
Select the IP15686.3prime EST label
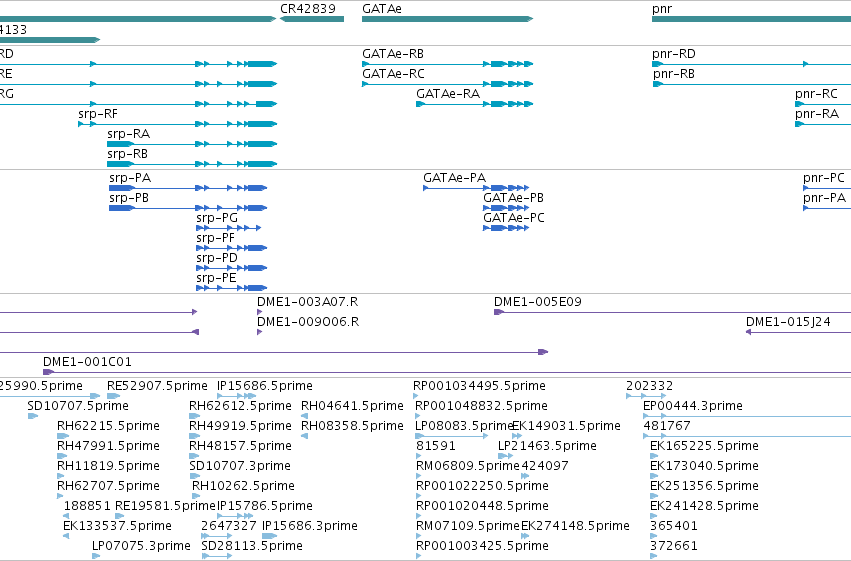[x=310, y=527]
